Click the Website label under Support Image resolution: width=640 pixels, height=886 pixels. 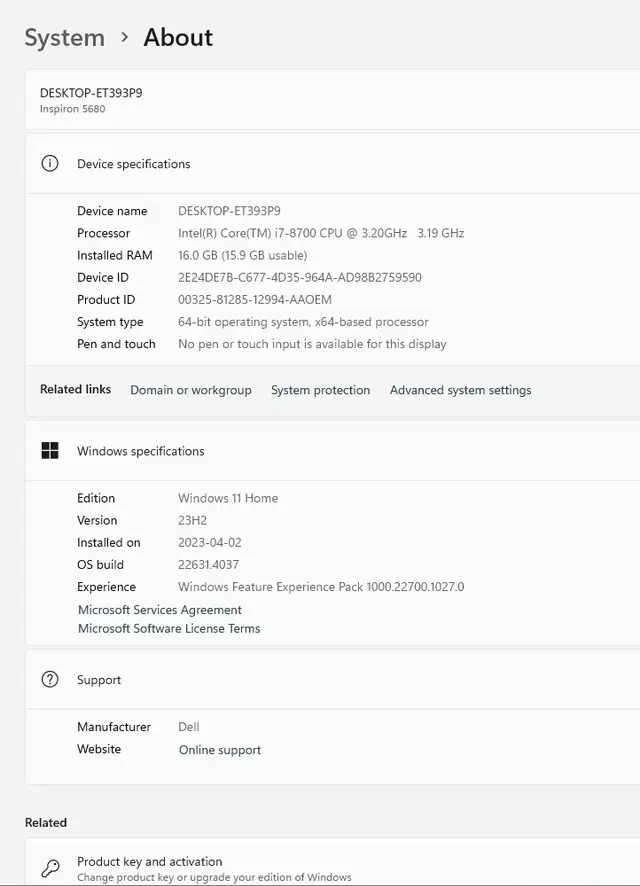(x=99, y=749)
